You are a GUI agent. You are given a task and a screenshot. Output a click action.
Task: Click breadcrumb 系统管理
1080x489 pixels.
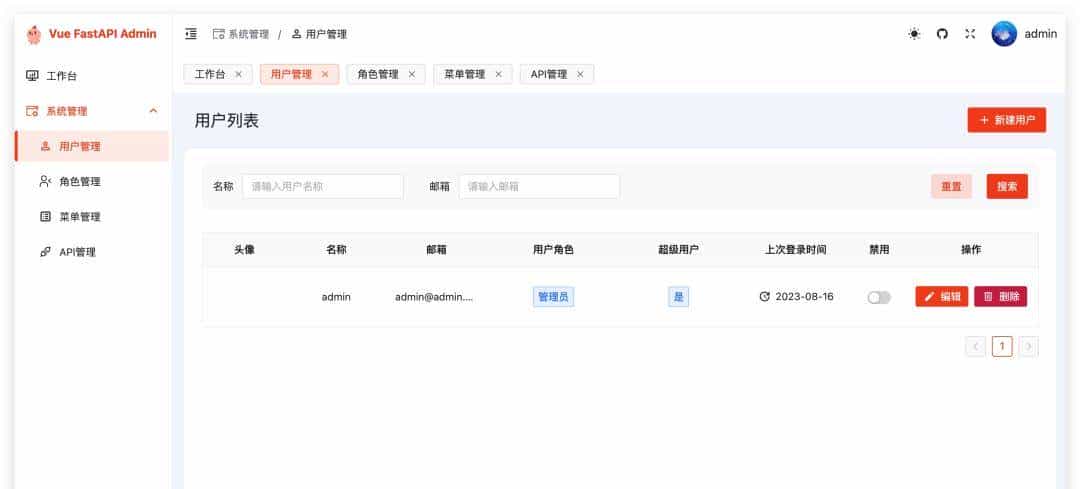point(249,34)
